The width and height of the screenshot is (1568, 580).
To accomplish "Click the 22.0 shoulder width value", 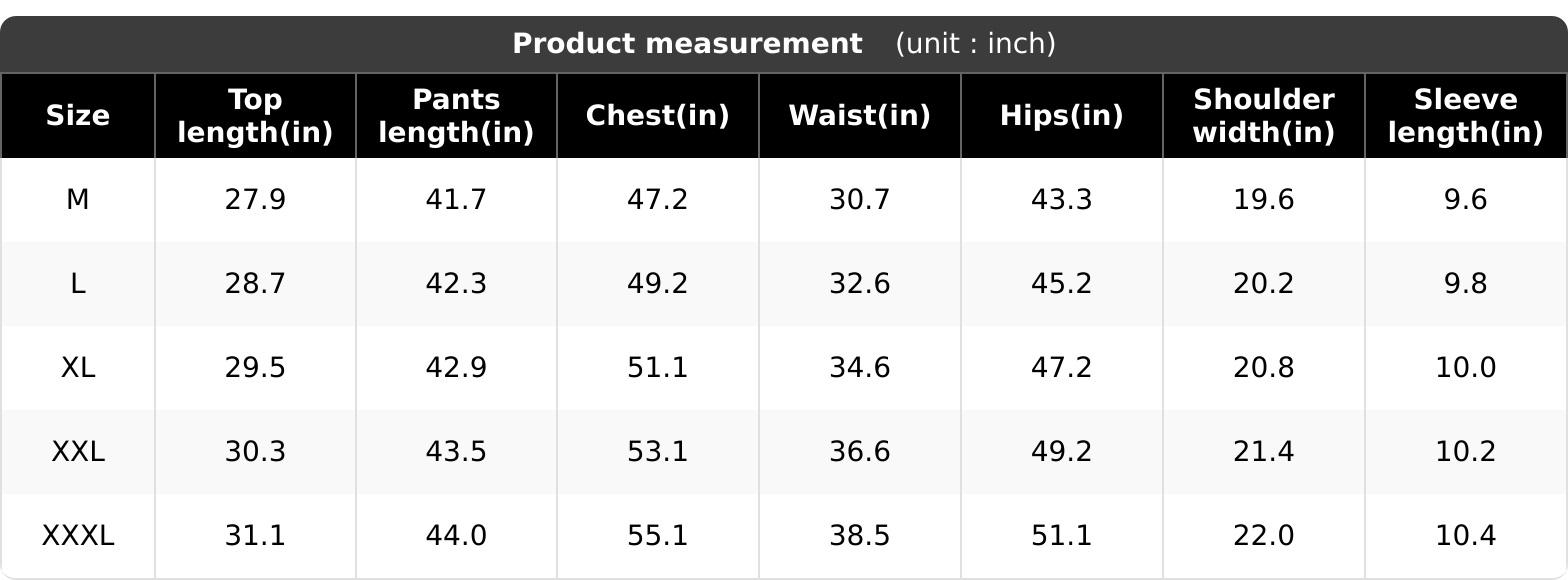I will (1264, 536).
